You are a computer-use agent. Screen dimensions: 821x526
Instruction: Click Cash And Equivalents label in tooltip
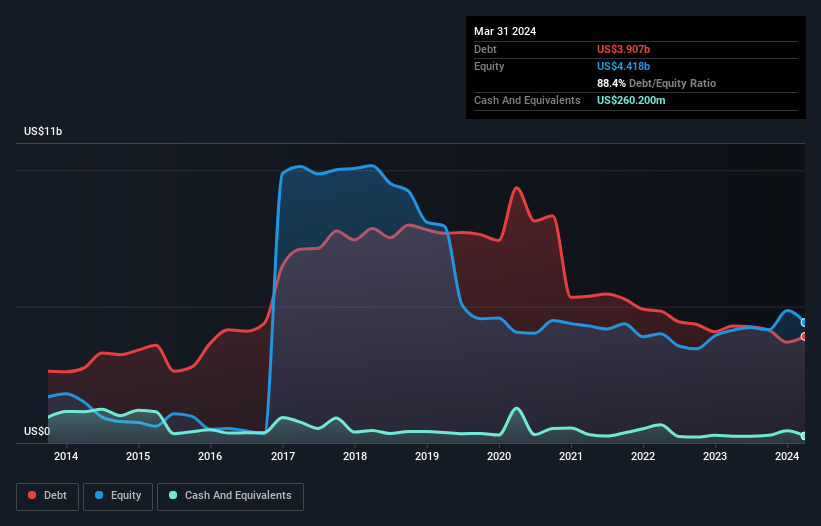click(527, 100)
